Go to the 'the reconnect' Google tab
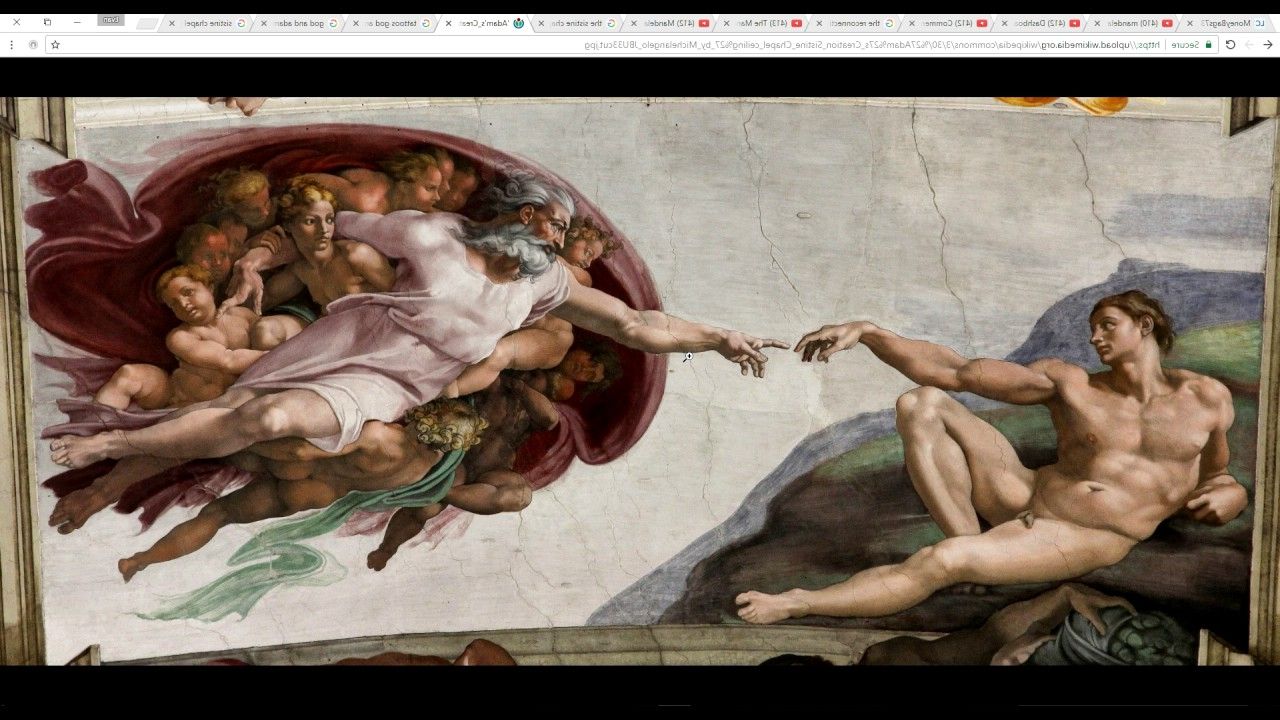The width and height of the screenshot is (1280, 720). click(x=855, y=23)
